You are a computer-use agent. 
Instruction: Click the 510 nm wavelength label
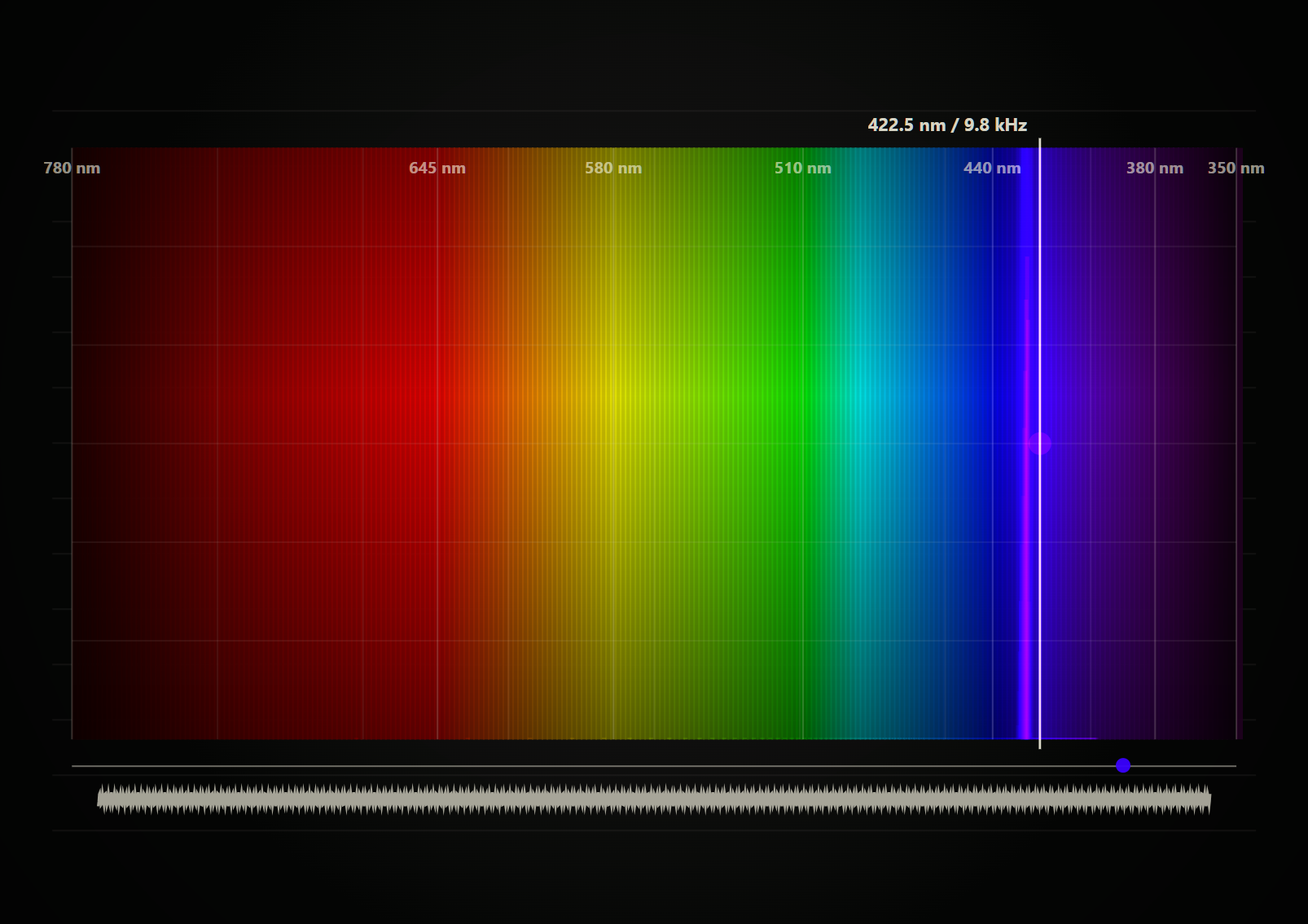click(803, 168)
